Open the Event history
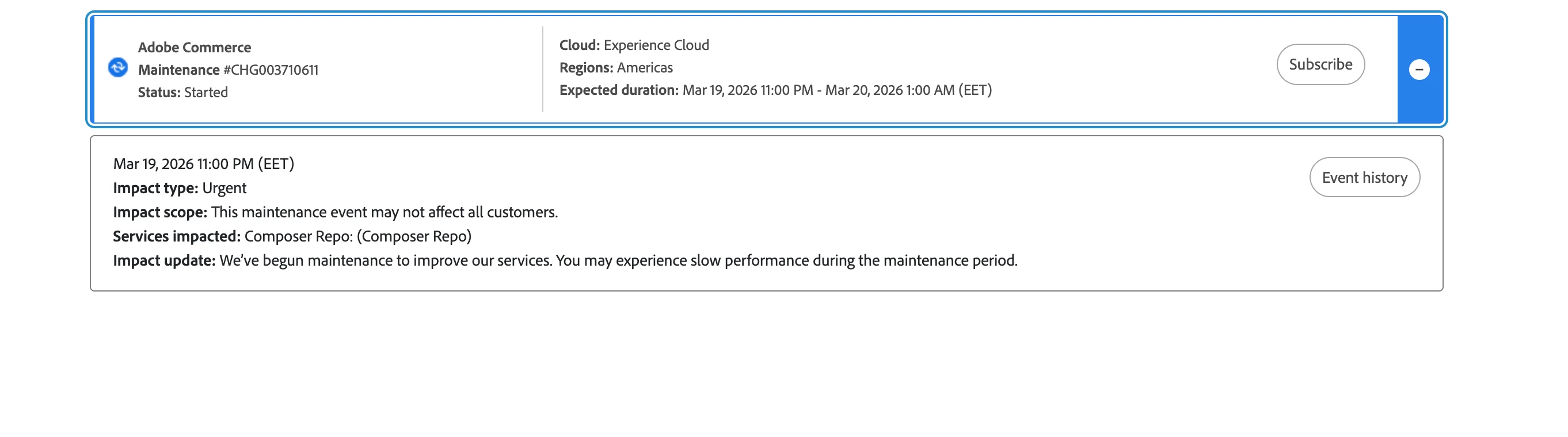 1364,178
